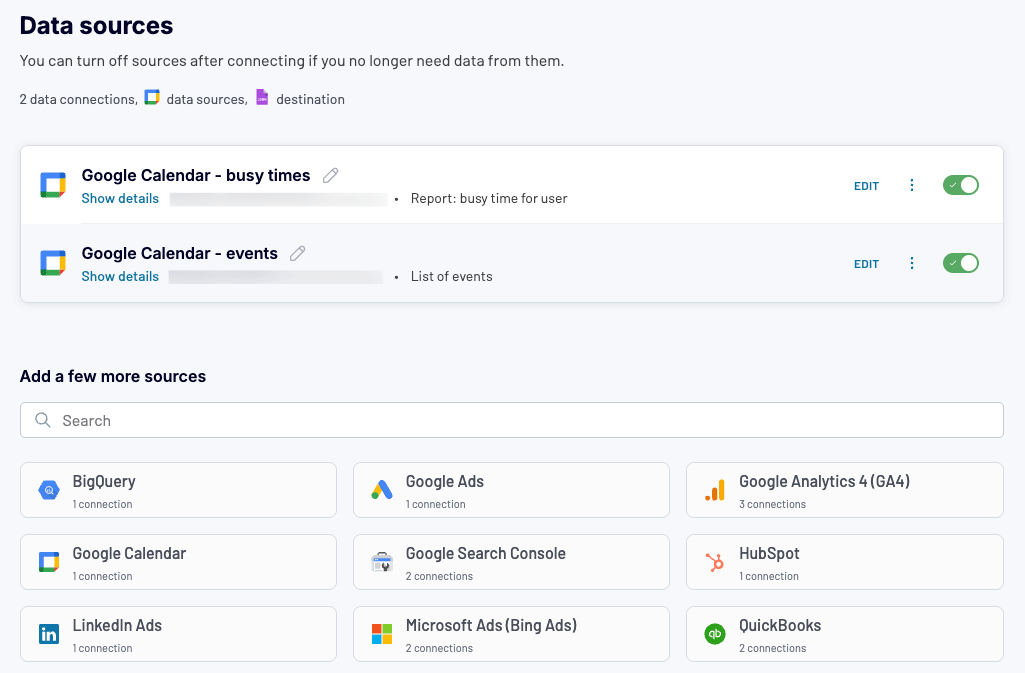Image resolution: width=1025 pixels, height=673 pixels.
Task: Show details for Google Calendar - events
Action: [x=120, y=276]
